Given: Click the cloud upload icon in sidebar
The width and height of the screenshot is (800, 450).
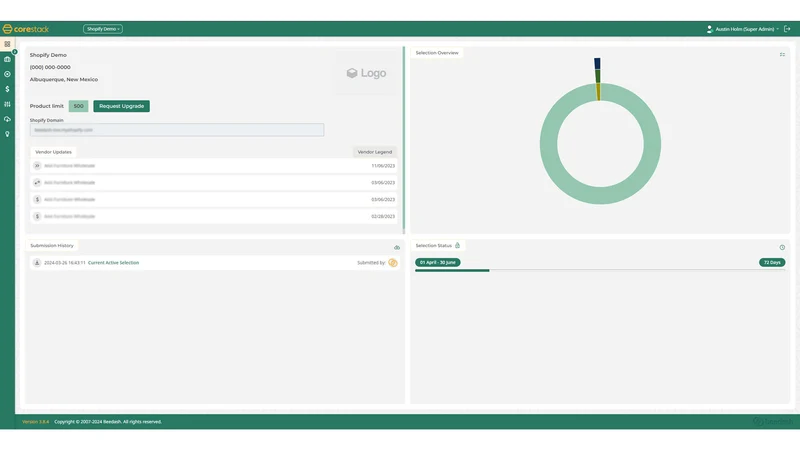Looking at the screenshot, I should [7, 119].
